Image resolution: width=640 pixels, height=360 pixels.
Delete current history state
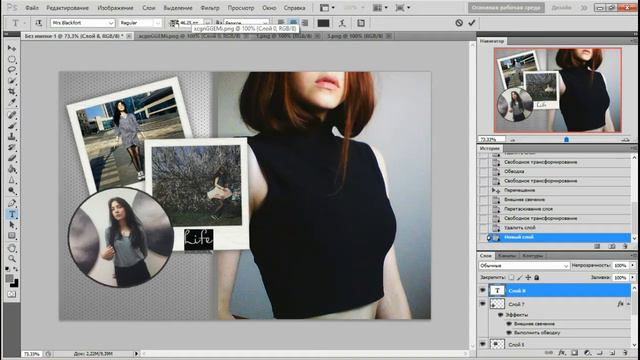pos(625,246)
